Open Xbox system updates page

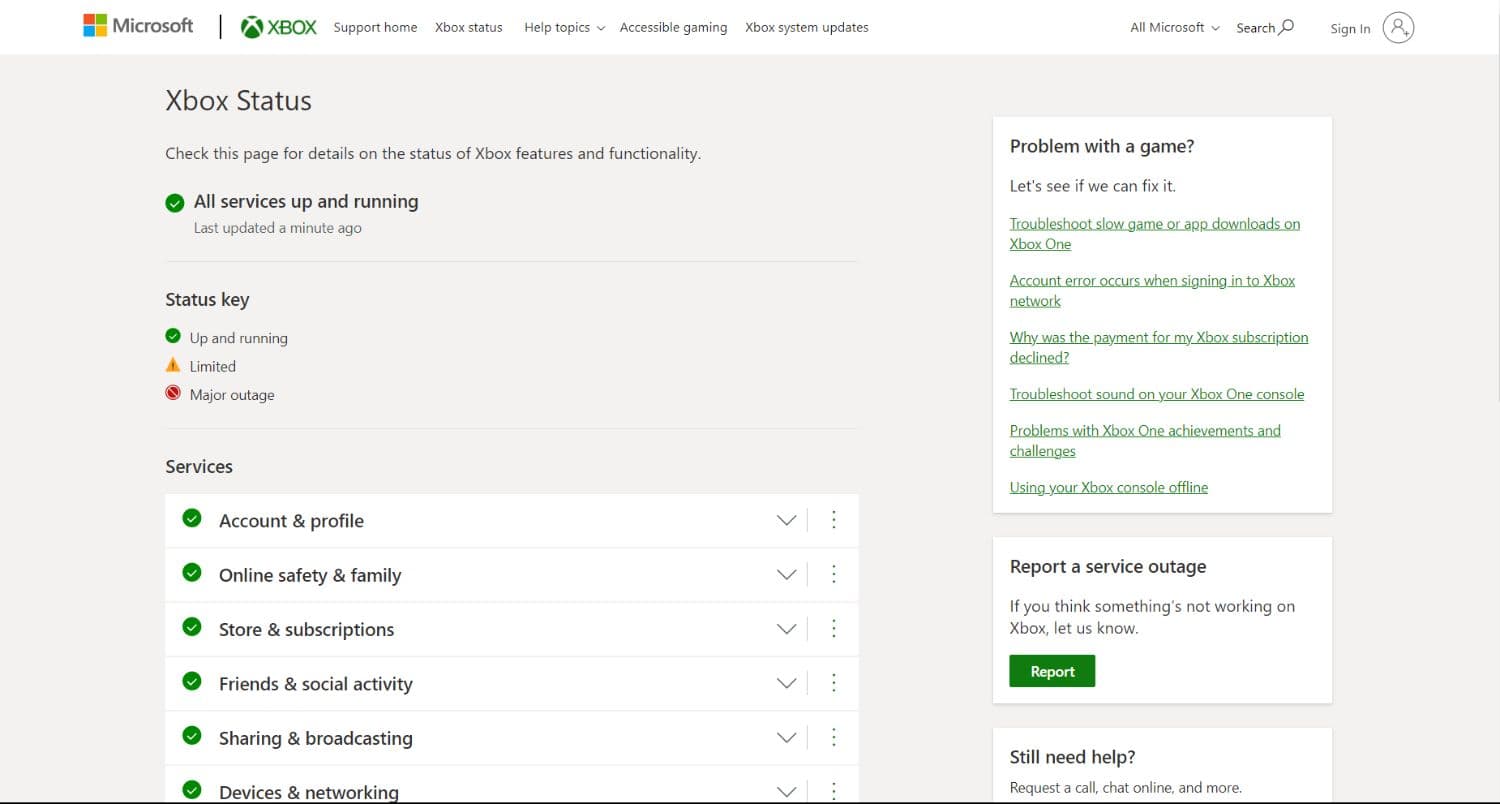[x=807, y=28]
